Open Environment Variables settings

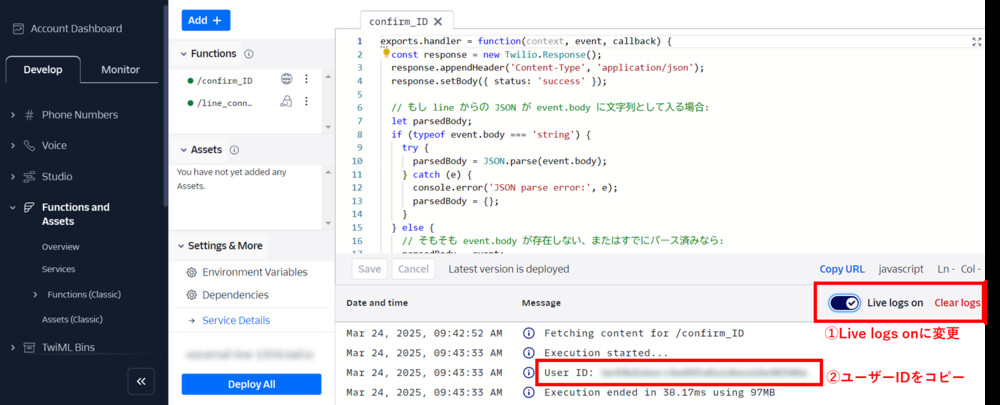254,272
